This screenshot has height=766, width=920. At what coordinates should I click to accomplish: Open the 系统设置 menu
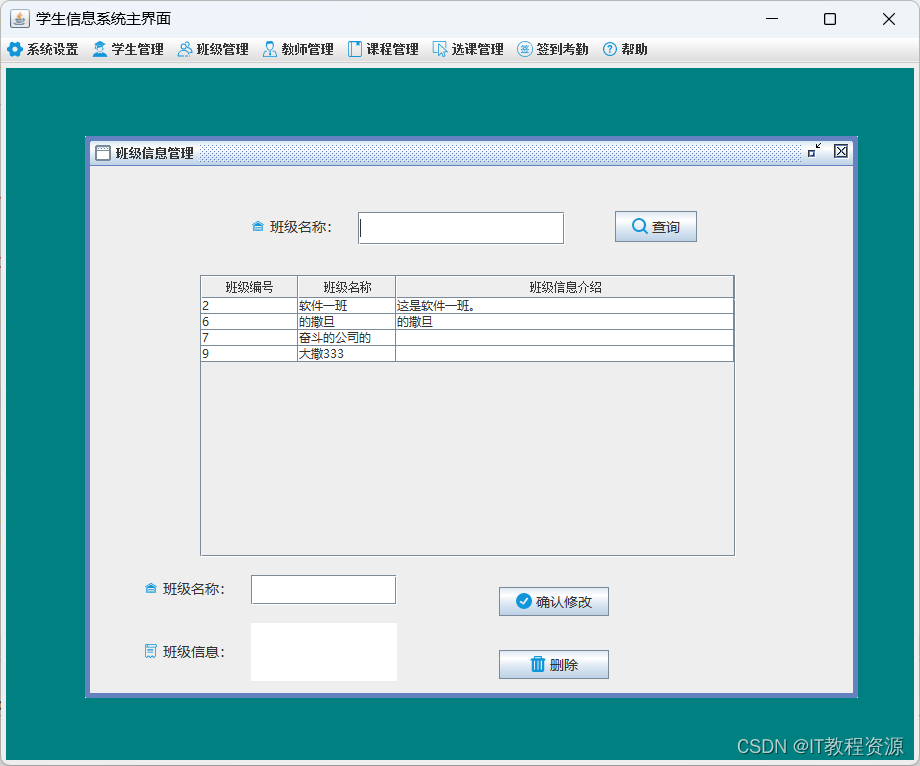(x=43, y=49)
